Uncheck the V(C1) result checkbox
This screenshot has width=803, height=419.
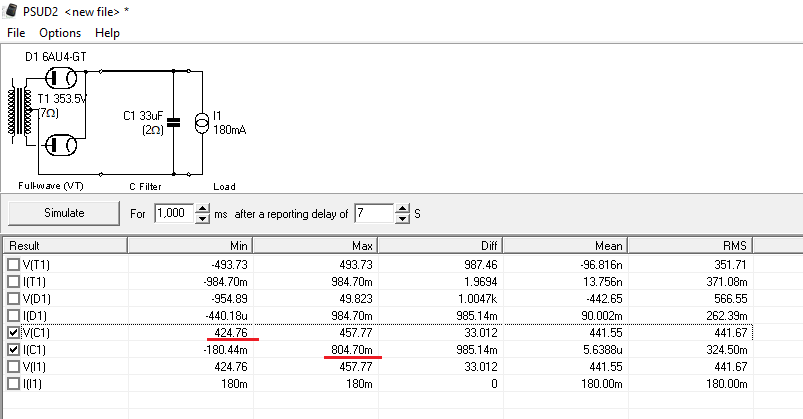[14, 332]
